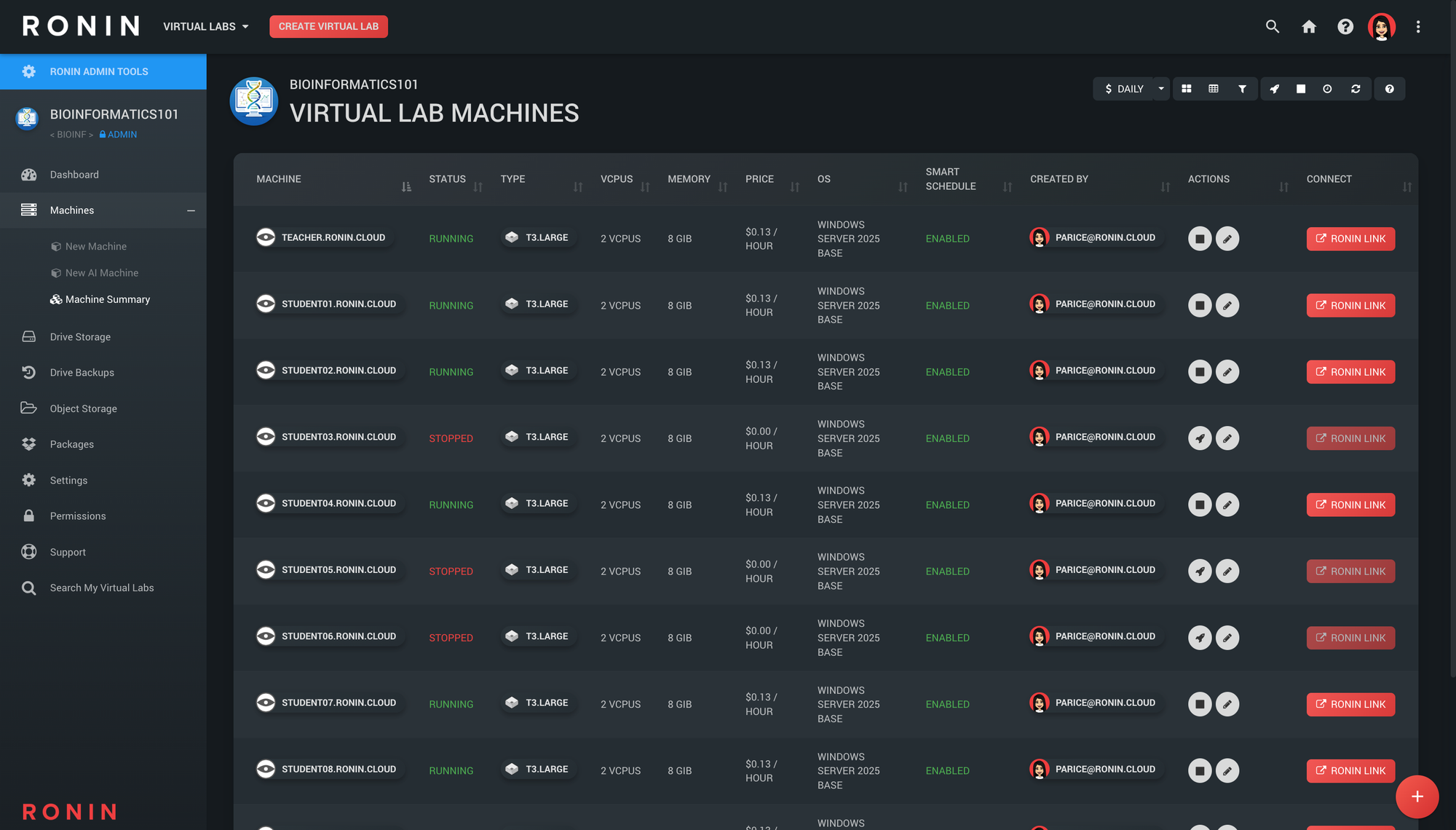The width and height of the screenshot is (1456, 830).
Task: Expand the Virtual Labs dropdown
Action: click(x=206, y=27)
